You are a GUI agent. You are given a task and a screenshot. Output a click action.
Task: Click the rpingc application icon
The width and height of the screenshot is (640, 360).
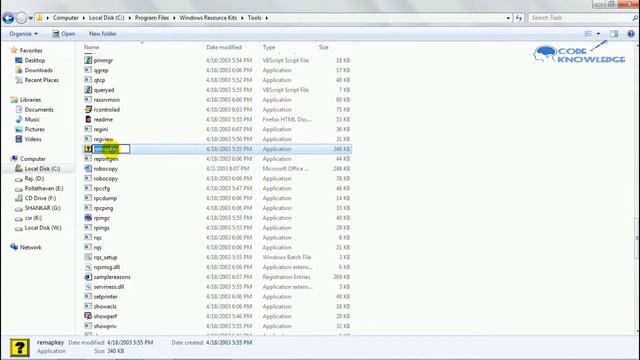point(88,218)
